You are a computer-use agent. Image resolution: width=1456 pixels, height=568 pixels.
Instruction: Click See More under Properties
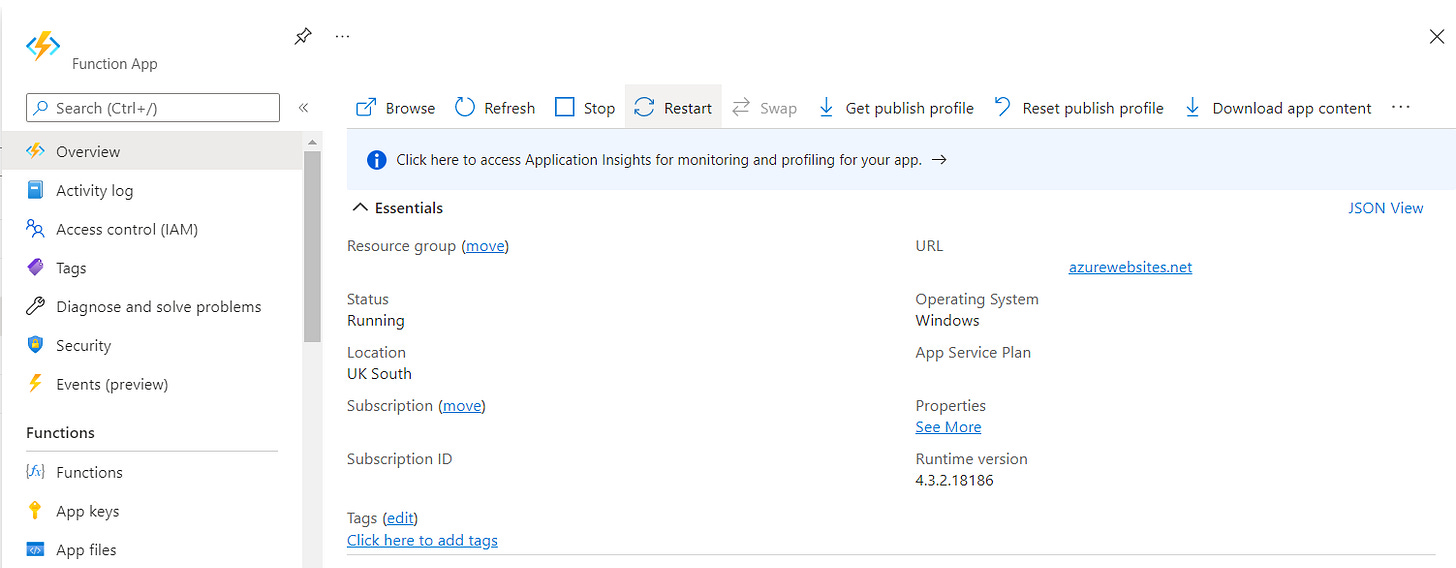pyautogui.click(x=948, y=427)
